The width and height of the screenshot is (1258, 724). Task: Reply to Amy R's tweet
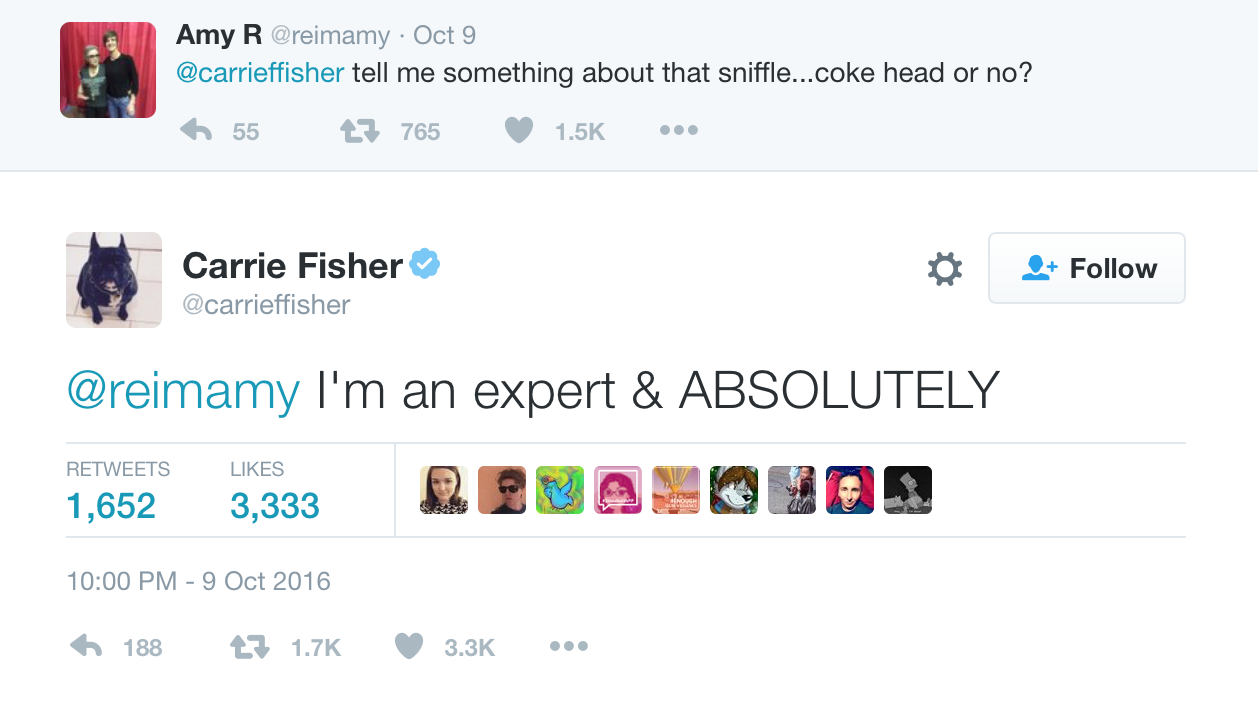point(197,131)
